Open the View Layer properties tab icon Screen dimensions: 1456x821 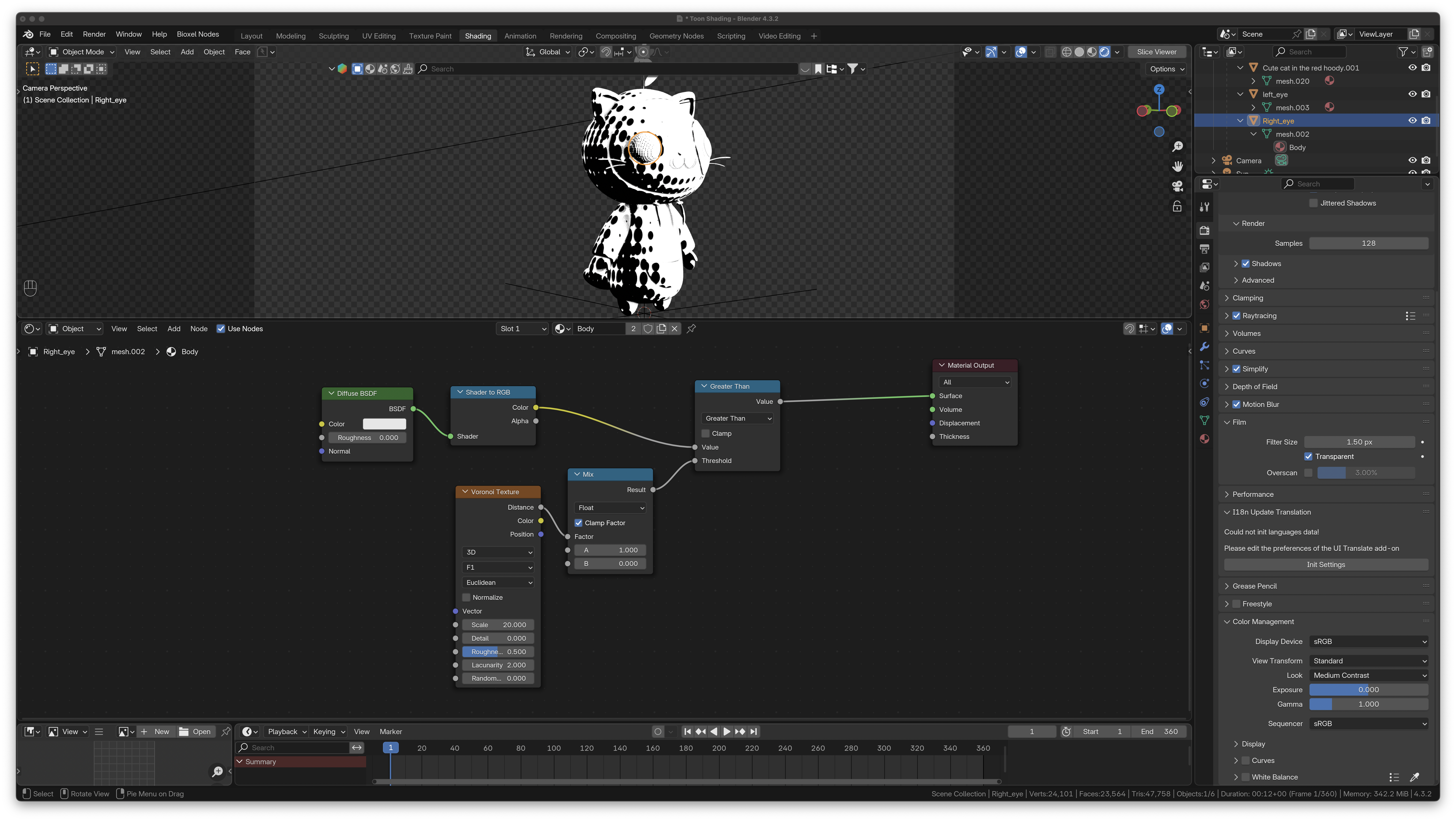1204,267
